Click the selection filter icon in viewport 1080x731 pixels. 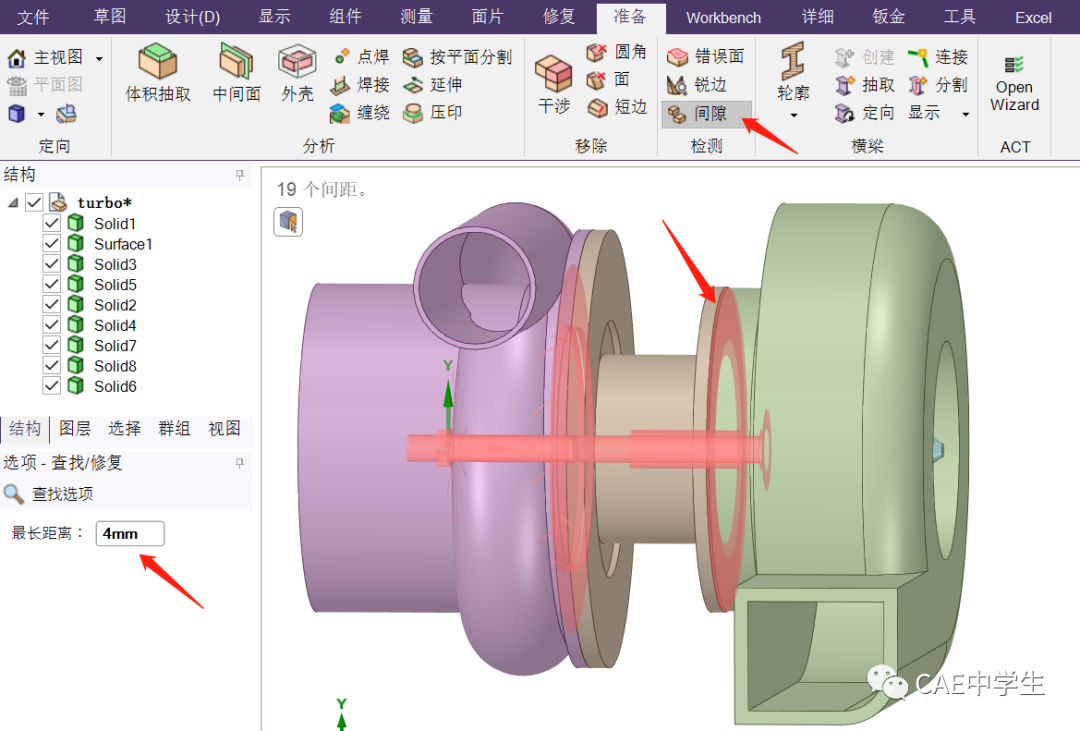pos(288,222)
